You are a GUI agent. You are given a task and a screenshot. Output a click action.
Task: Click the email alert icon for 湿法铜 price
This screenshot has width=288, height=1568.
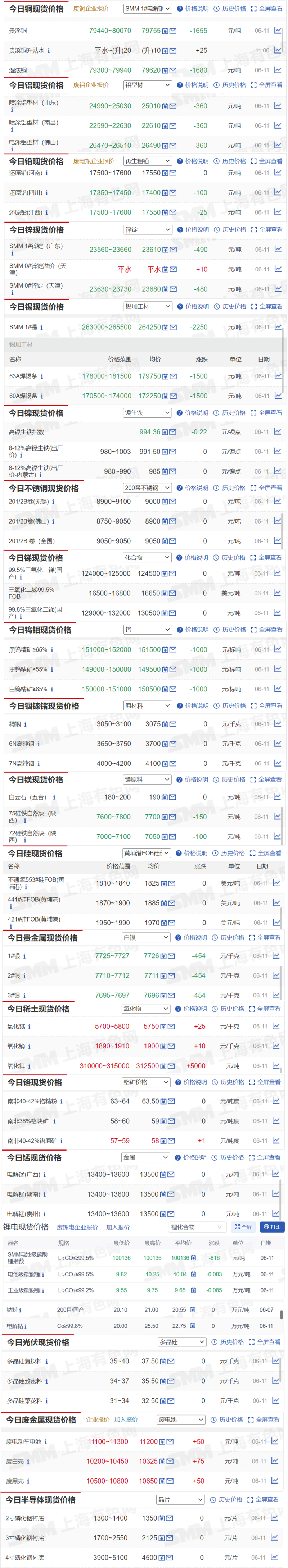point(173,70)
